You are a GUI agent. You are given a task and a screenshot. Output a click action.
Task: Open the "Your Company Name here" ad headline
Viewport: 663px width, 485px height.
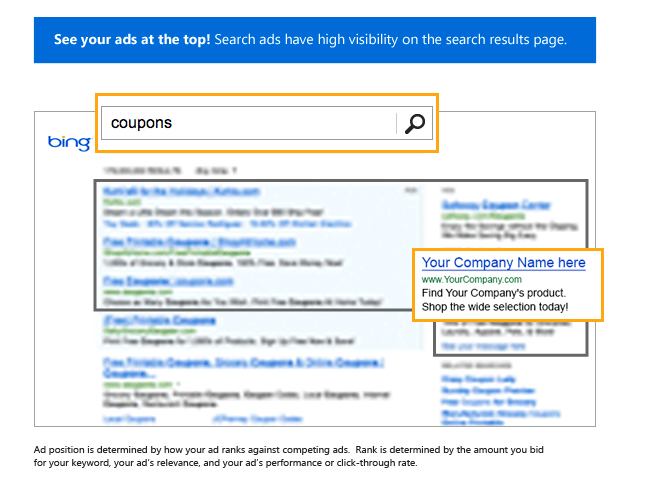click(503, 263)
